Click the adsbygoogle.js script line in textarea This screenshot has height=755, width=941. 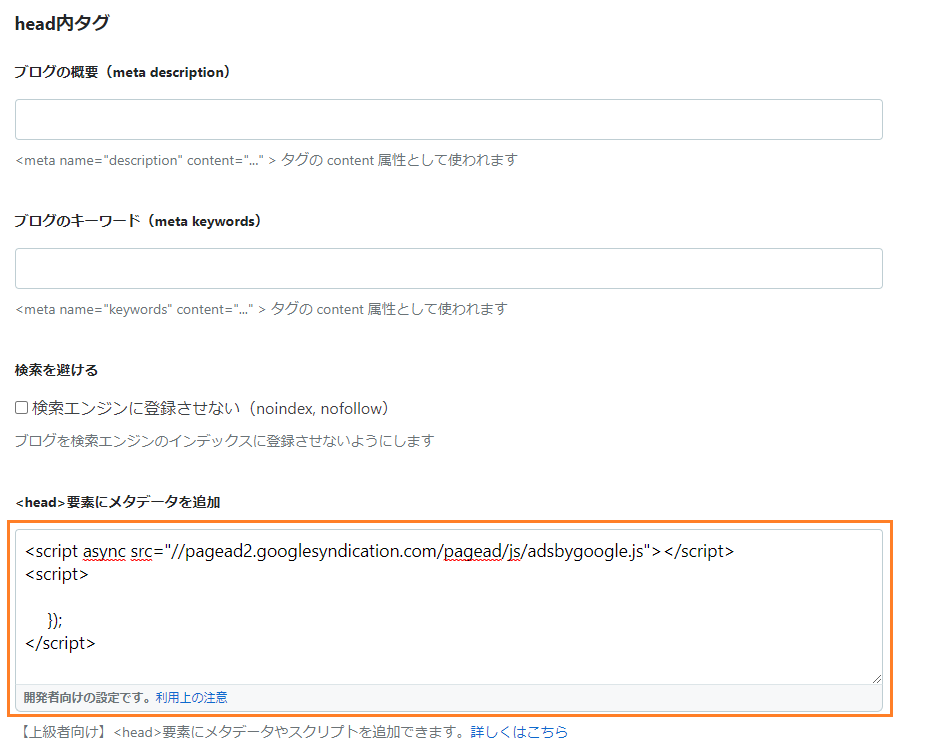coord(379,551)
